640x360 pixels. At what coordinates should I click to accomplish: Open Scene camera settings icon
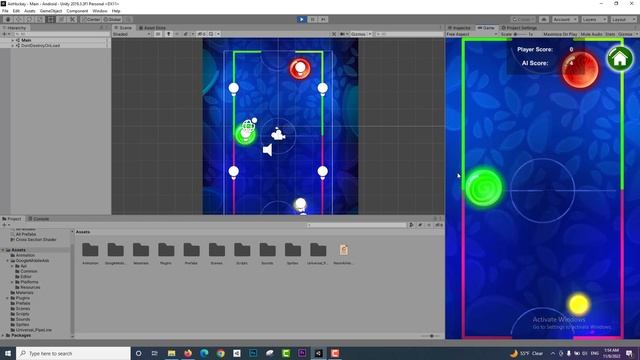(x=343, y=34)
